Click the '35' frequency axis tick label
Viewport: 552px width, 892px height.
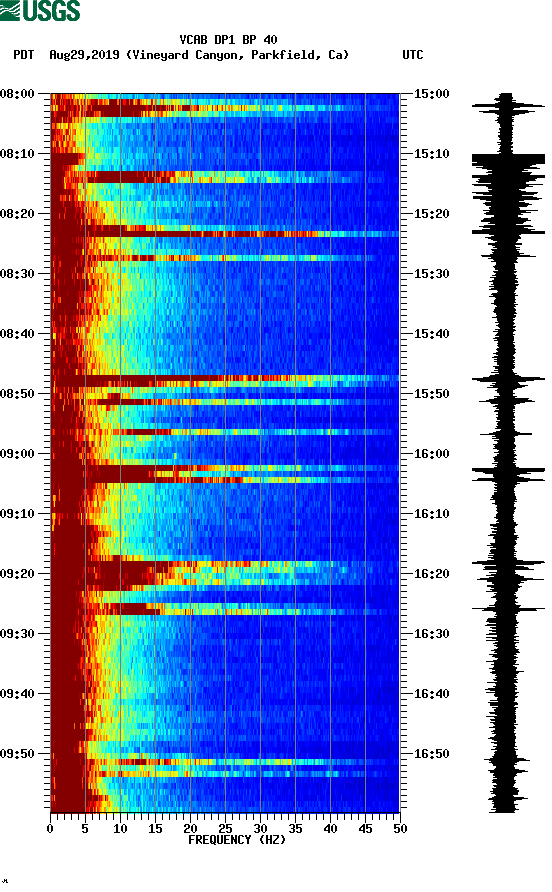point(295,829)
